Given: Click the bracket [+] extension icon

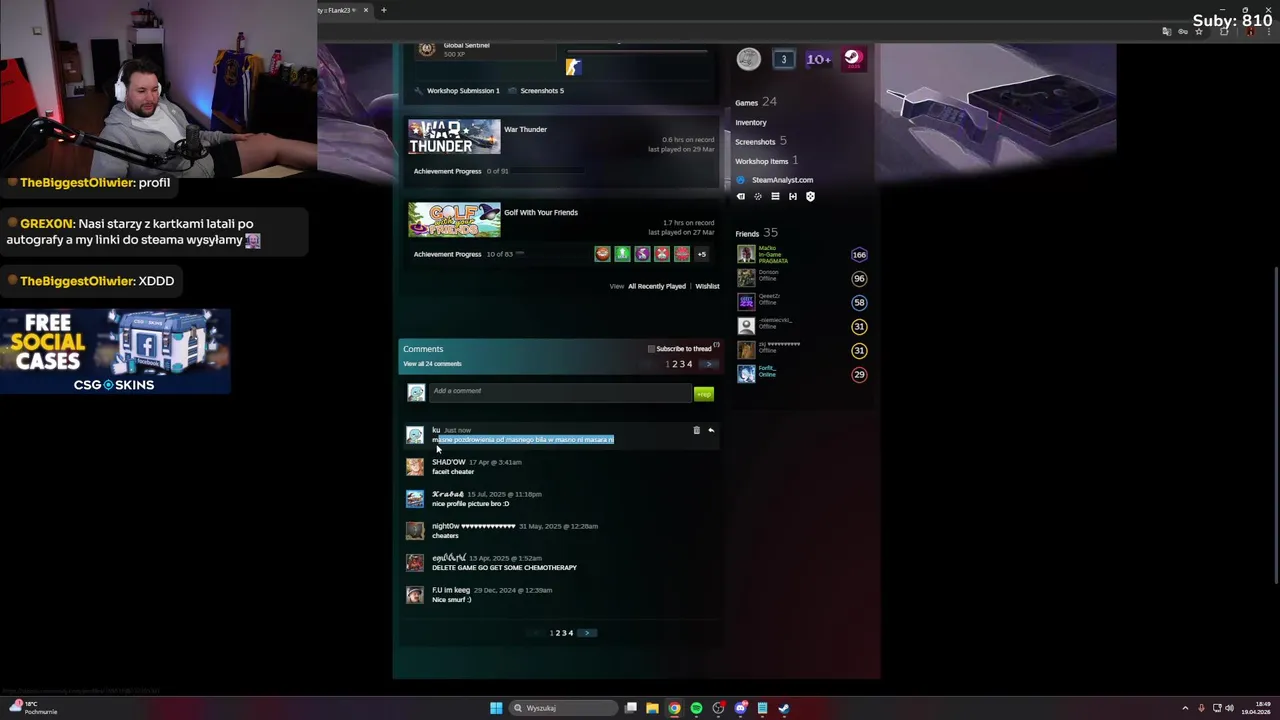Looking at the screenshot, I should pyautogui.click(x=793, y=196).
